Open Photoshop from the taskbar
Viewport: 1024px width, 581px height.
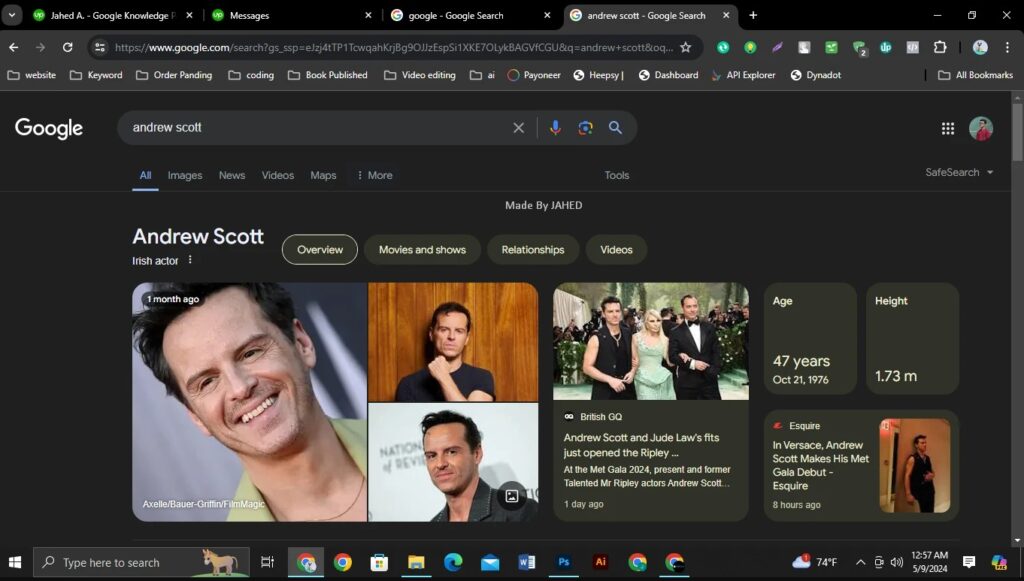(x=564, y=562)
